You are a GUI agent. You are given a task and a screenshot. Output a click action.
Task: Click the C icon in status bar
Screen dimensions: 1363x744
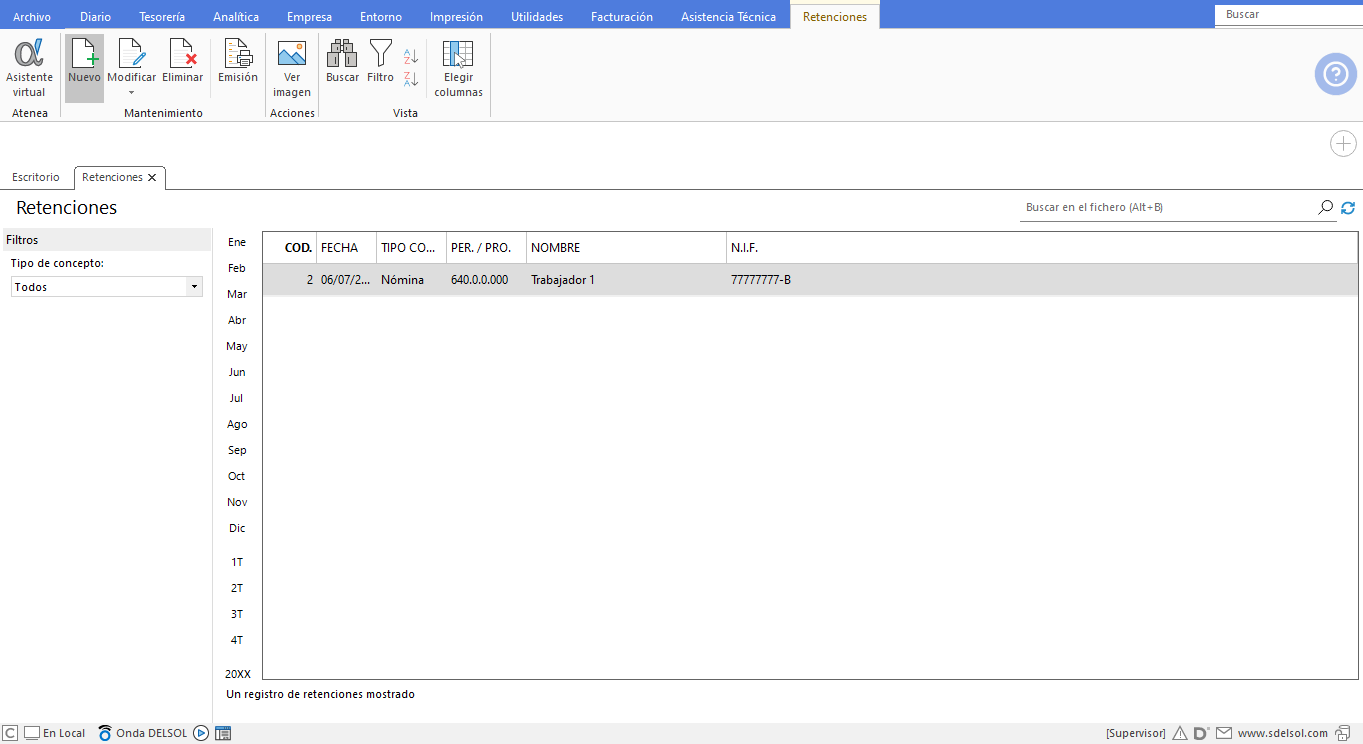[x=10, y=733]
